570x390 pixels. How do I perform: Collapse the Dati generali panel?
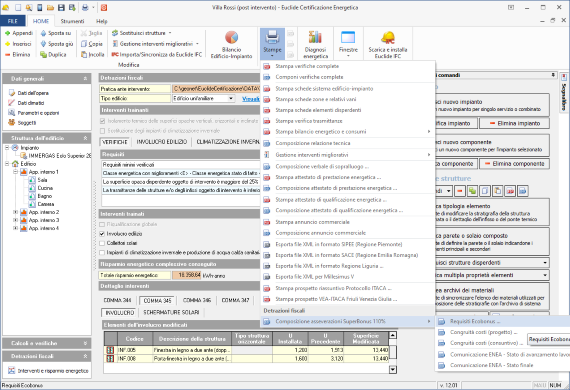85,79
